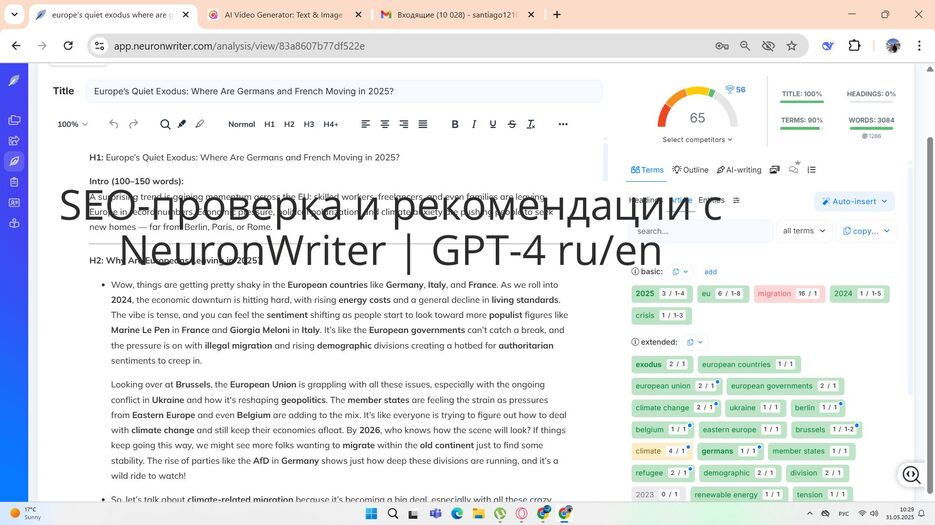This screenshot has width=935, height=525.
Task: Expand the Select competitors dropdown
Action: pos(697,140)
